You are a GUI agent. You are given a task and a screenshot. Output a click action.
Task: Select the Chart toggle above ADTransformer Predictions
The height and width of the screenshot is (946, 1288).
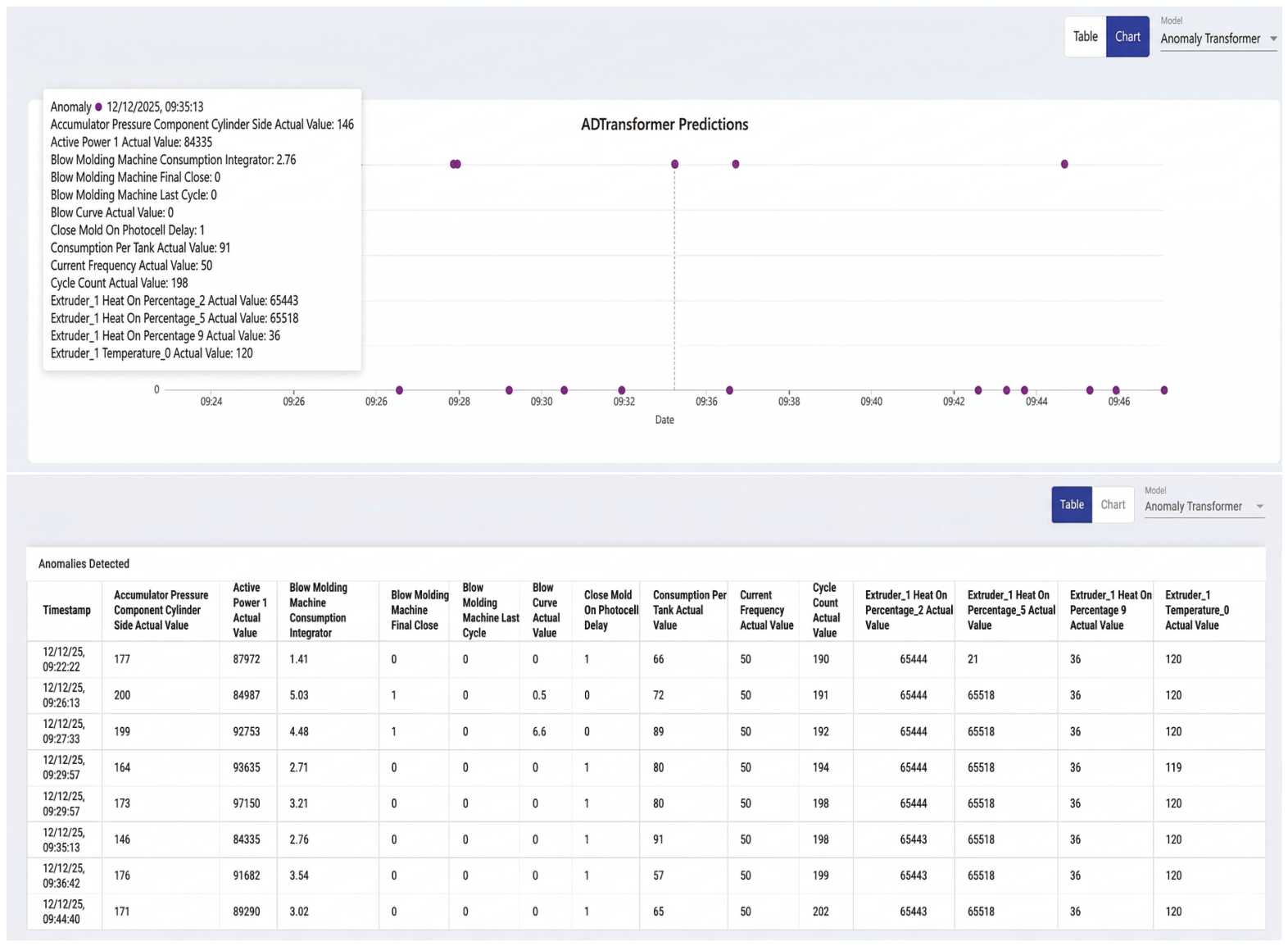click(x=1127, y=37)
